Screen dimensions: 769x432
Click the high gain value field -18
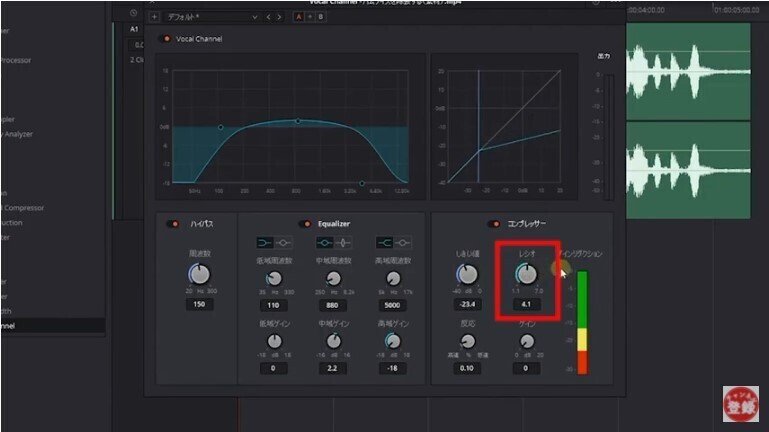(392, 368)
